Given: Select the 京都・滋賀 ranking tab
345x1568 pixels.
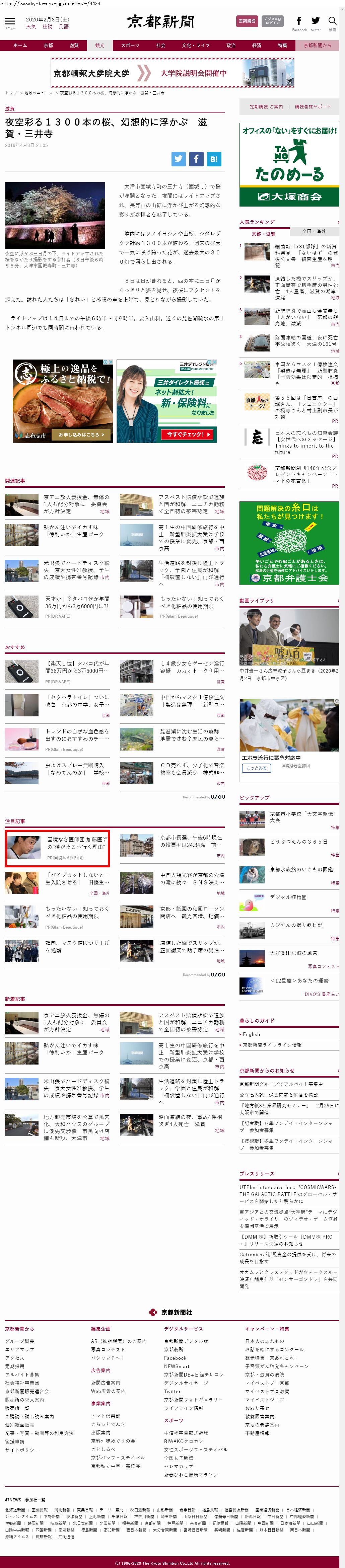Looking at the screenshot, I should (x=264, y=233).
